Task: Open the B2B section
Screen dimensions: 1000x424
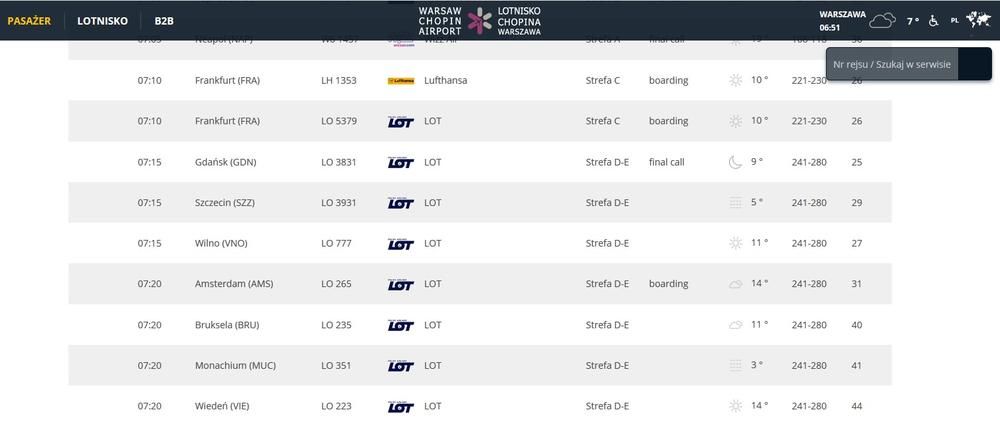Action: [x=164, y=20]
